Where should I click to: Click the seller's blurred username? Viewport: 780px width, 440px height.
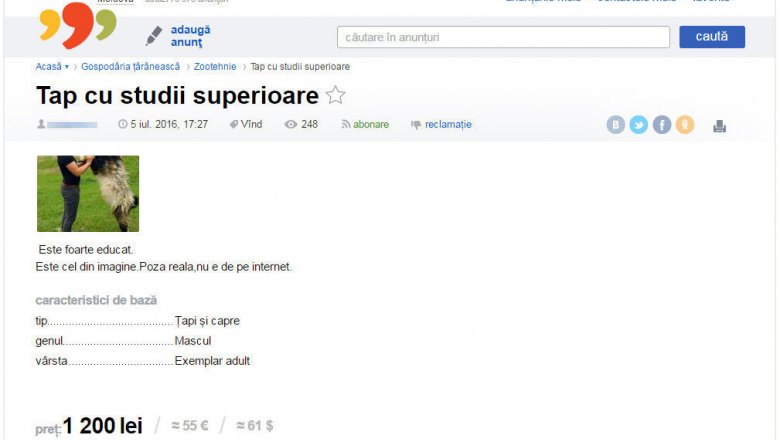tap(72, 125)
